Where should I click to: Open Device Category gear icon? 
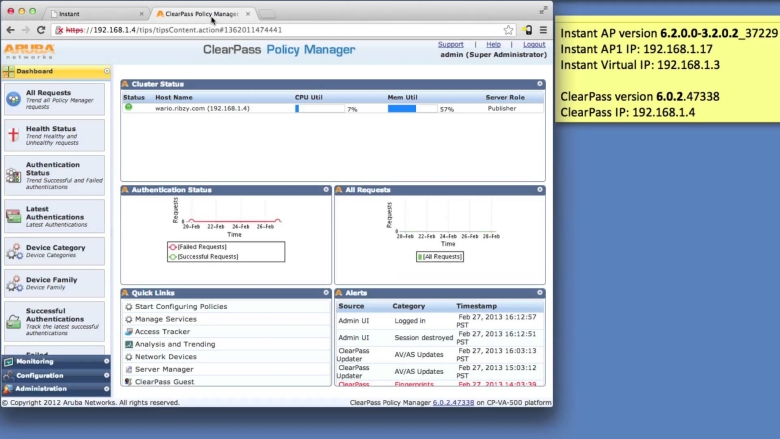14,251
